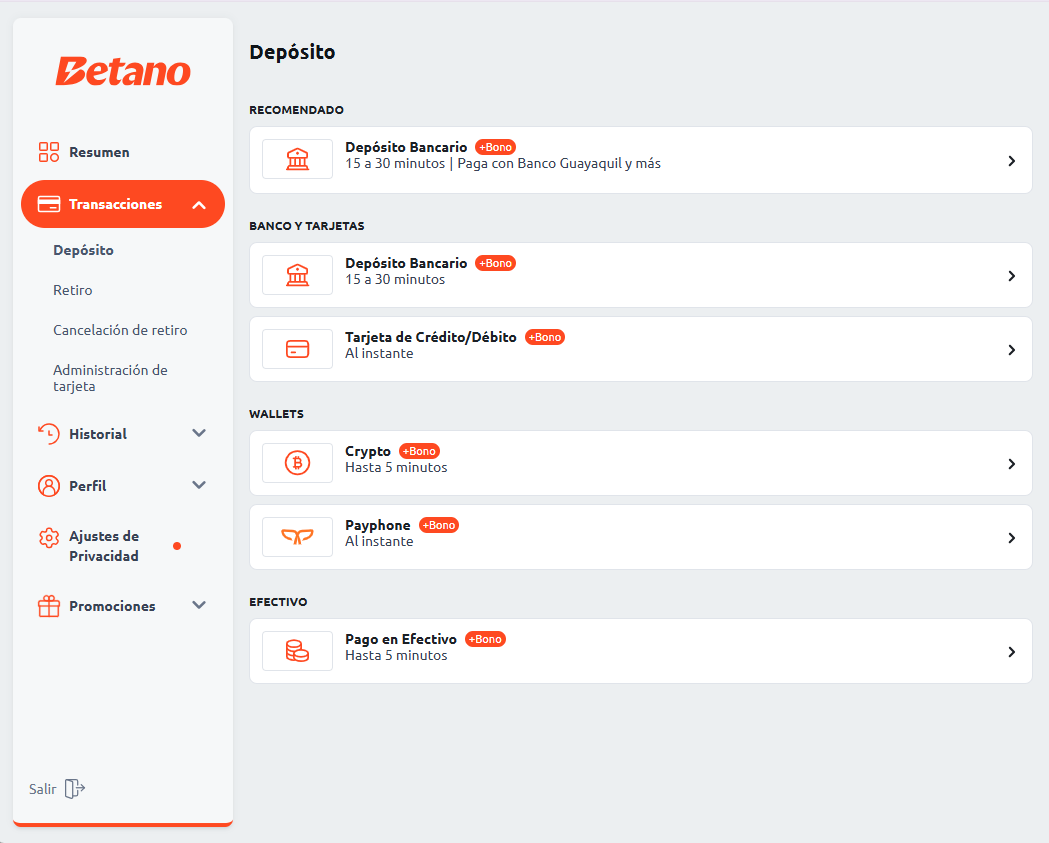The image size is (1049, 843).
Task: Open Banco y Tarjetas Depósito Bancario arrow
Action: click(1012, 276)
